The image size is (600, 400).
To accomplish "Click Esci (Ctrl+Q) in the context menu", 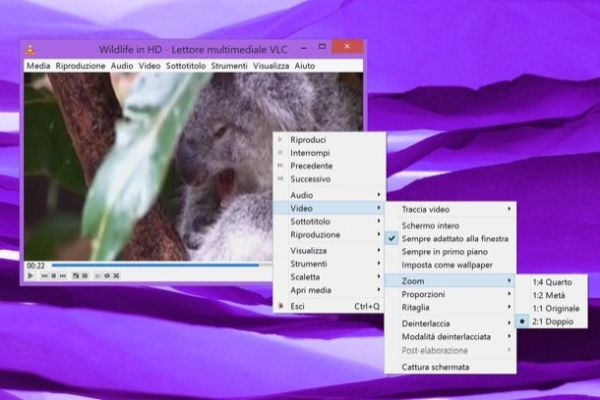I will point(329,306).
